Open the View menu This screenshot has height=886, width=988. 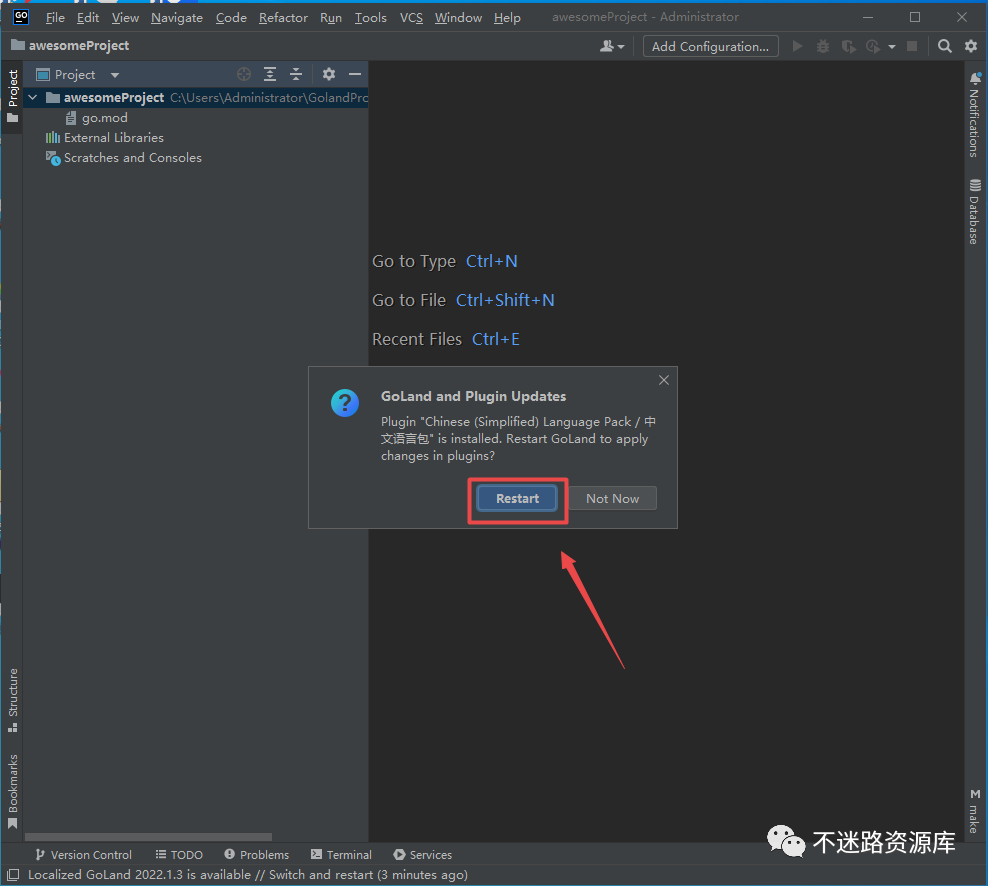(125, 18)
